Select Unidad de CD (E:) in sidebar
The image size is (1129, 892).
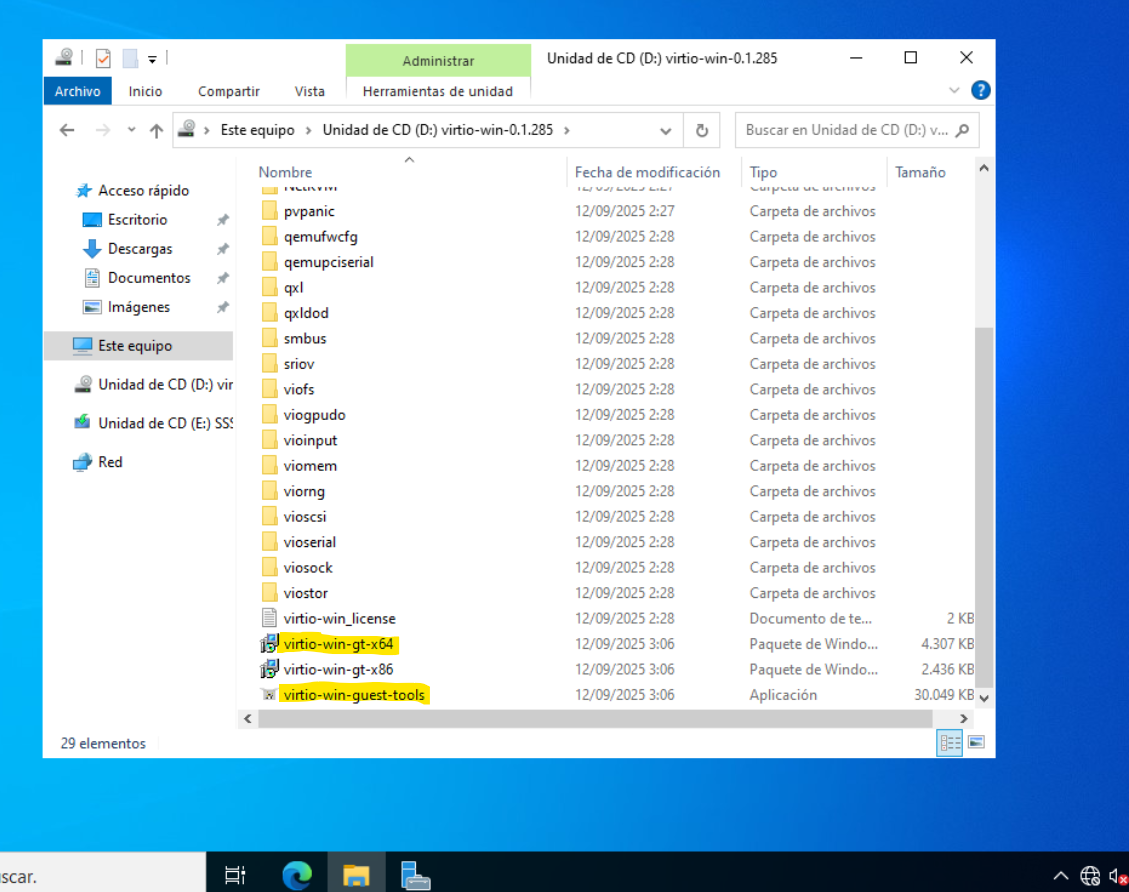(x=165, y=423)
